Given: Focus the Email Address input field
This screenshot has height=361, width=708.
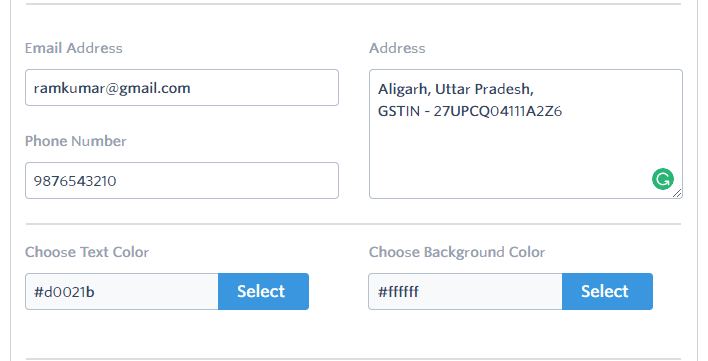Looking at the screenshot, I should 182,88.
